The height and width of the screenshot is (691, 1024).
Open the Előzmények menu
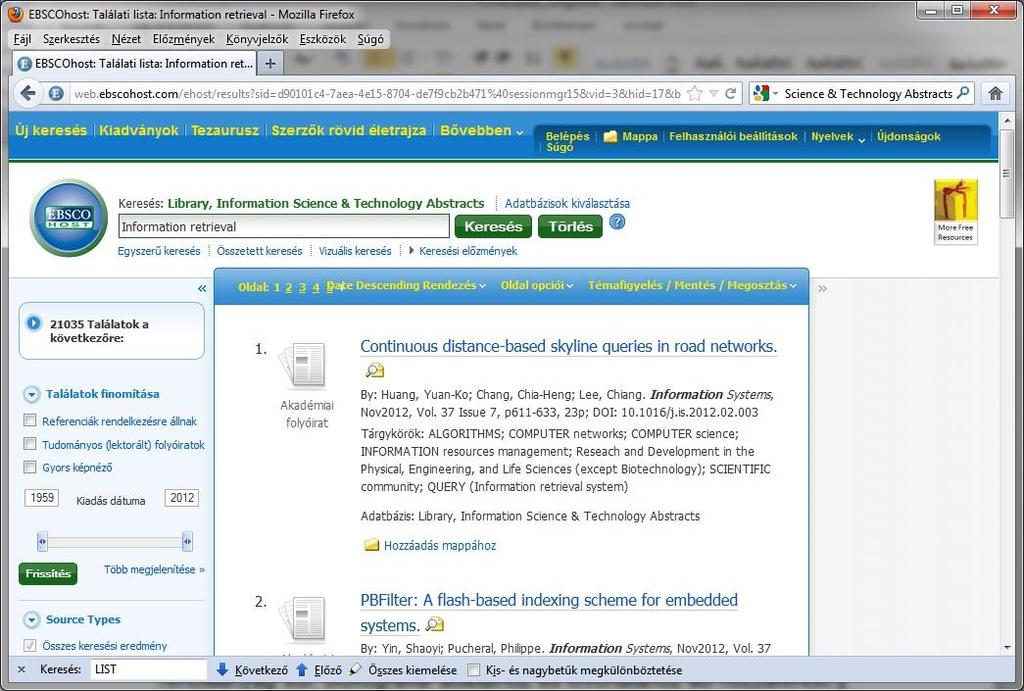184,39
